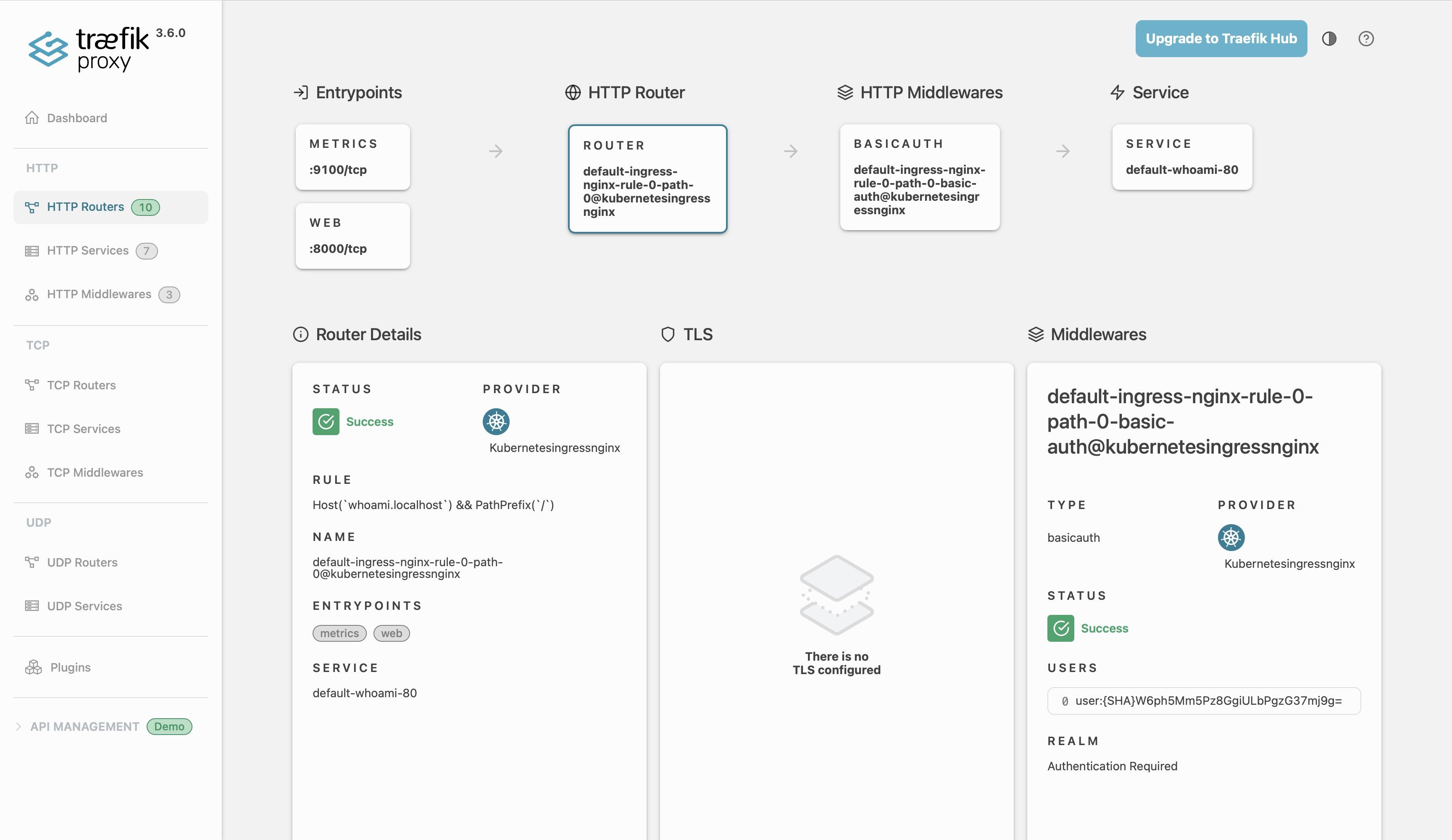
Task: Expand the API MANAGEMENT section chevron
Action: [18, 727]
